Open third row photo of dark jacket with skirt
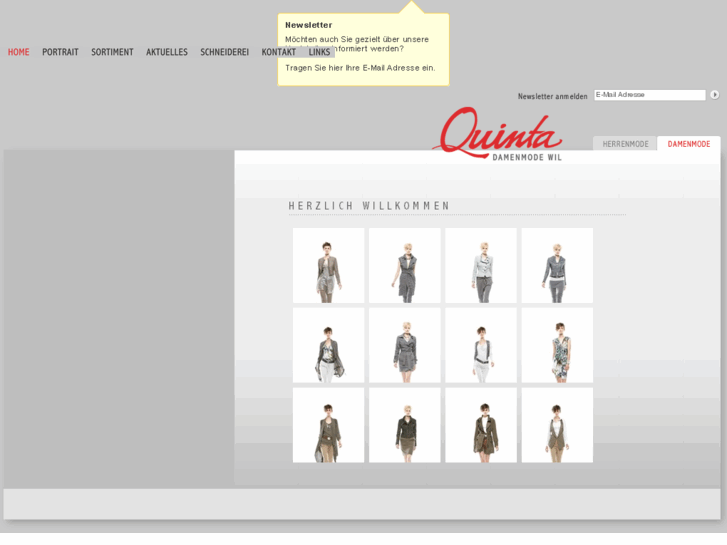Screen dimensions: 727x545 (405, 425)
